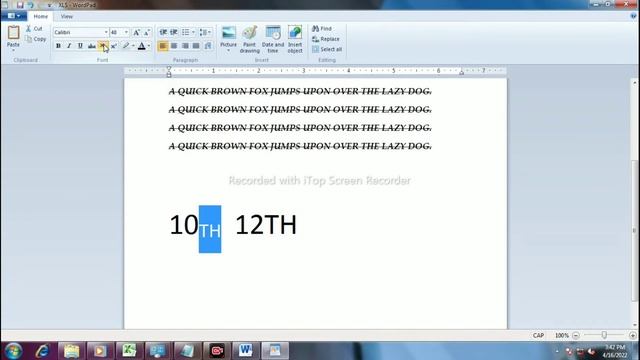Toggle Underline formatting
The image size is (640, 360).
tap(80, 46)
